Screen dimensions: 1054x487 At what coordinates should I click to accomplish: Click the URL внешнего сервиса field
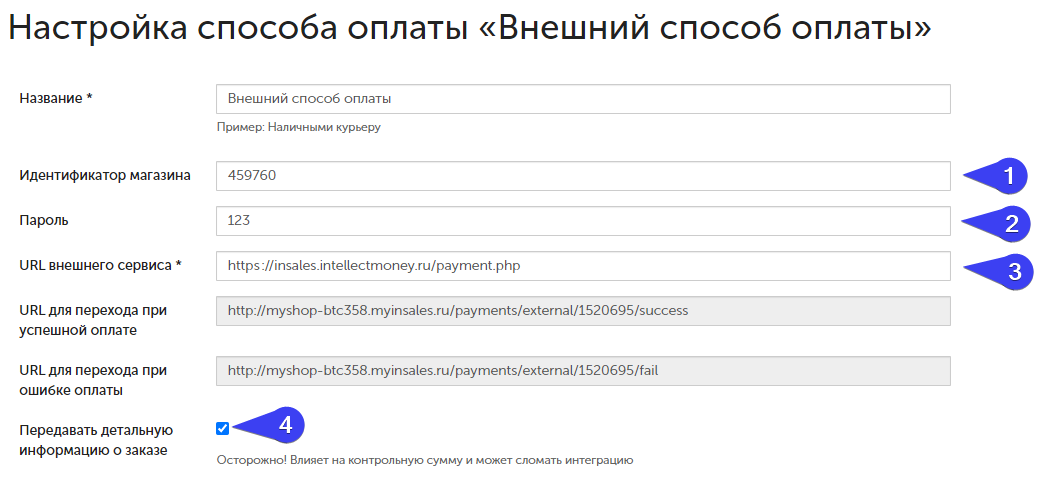582,266
